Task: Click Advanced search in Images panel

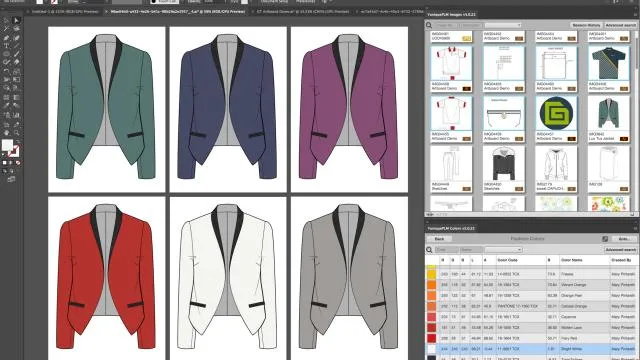Action: click(620, 25)
